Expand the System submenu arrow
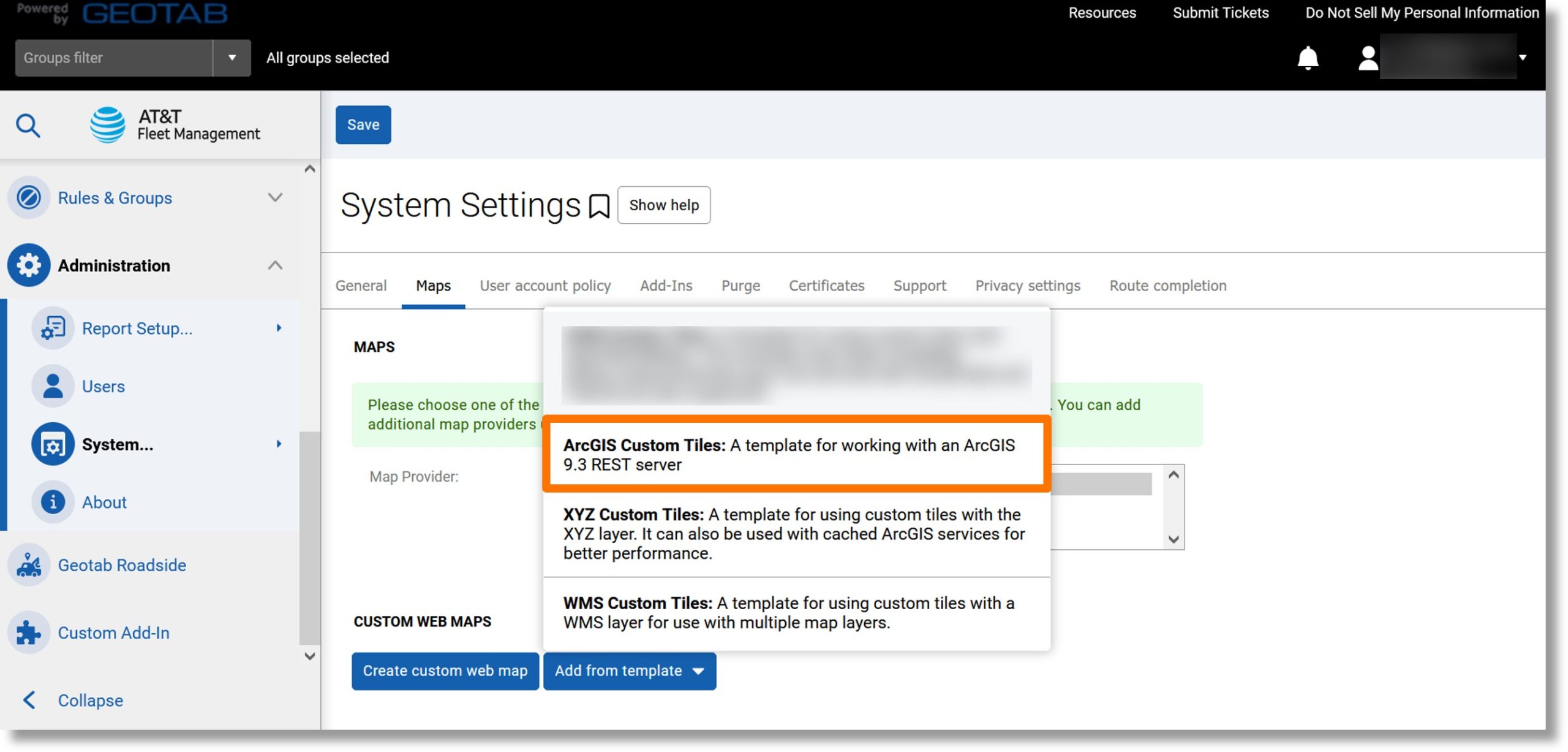The width and height of the screenshot is (1568, 752). [279, 444]
